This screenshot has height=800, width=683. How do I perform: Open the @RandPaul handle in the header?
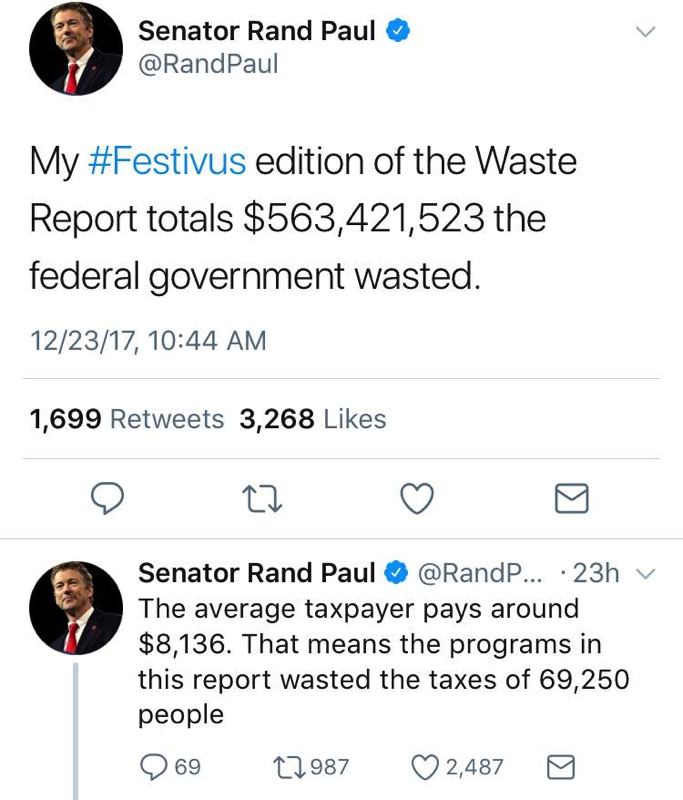pos(208,64)
